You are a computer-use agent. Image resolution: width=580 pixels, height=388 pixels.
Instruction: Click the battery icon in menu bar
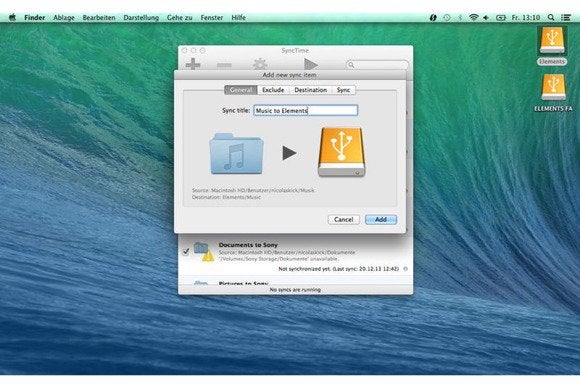coord(500,17)
